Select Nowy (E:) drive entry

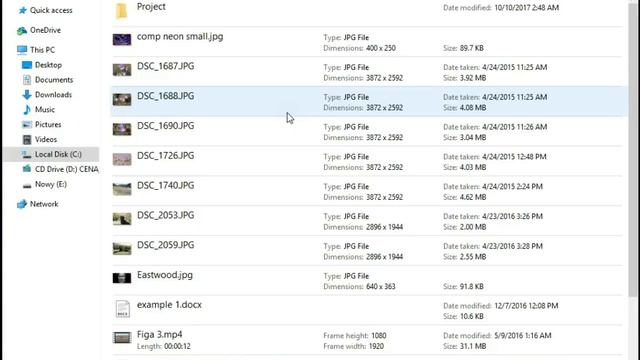(51, 184)
